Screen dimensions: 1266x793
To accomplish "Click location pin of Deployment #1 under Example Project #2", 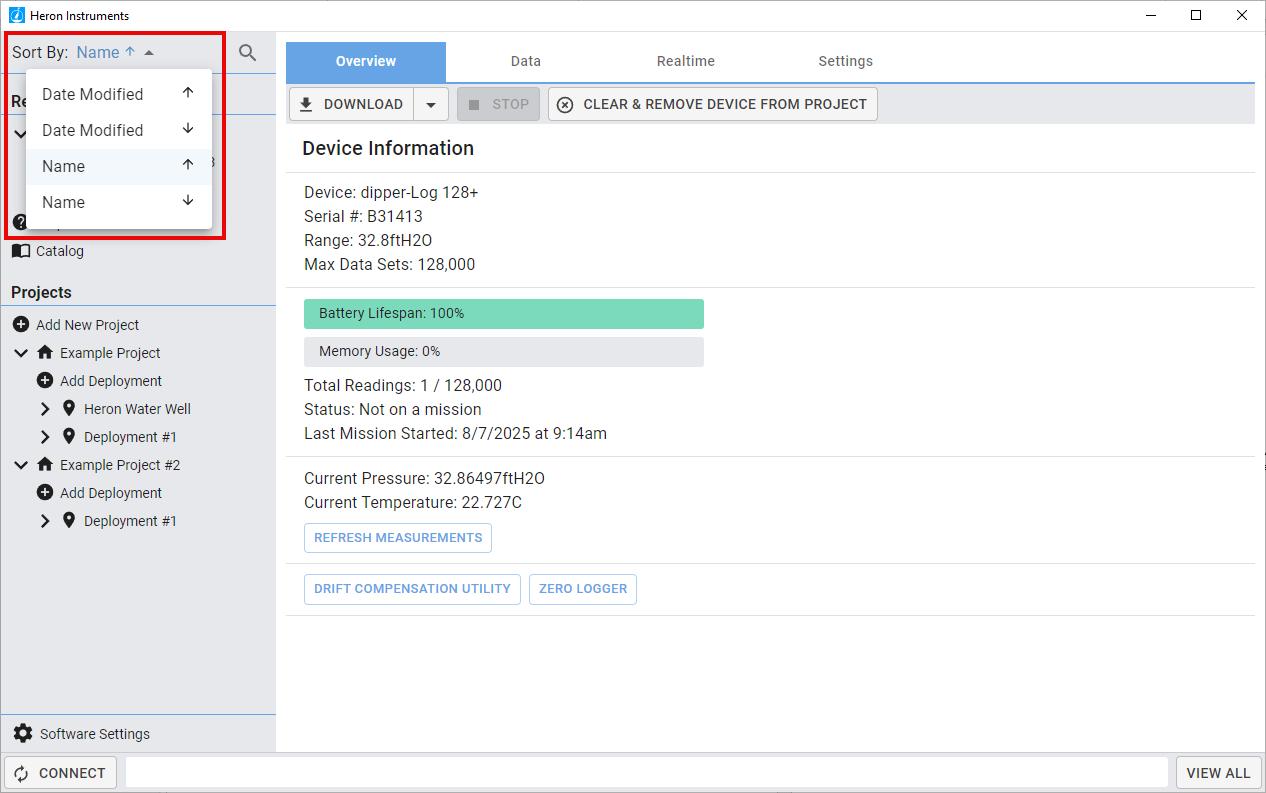I will (x=69, y=521).
